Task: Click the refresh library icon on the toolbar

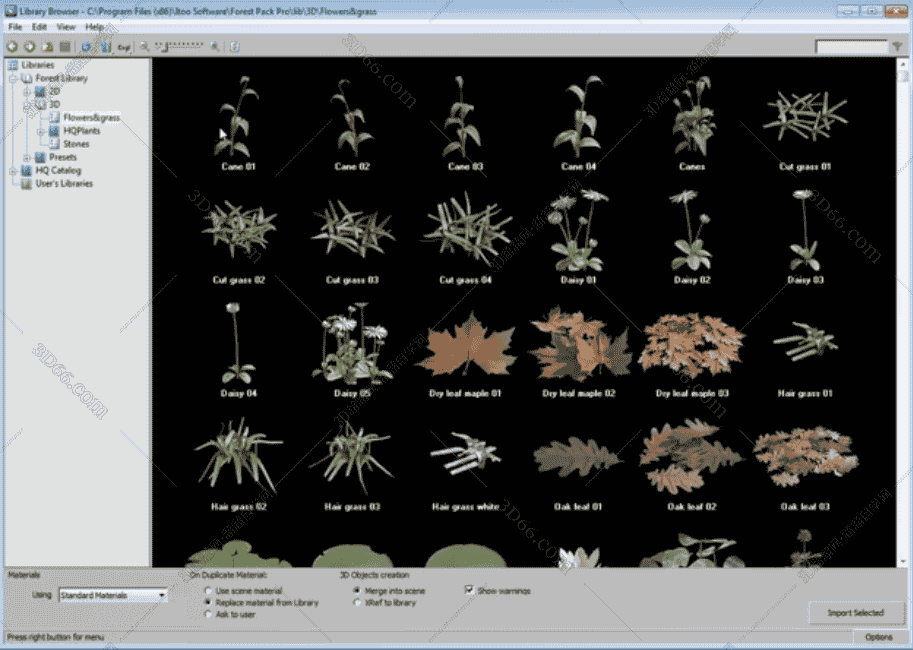Action: (x=85, y=45)
